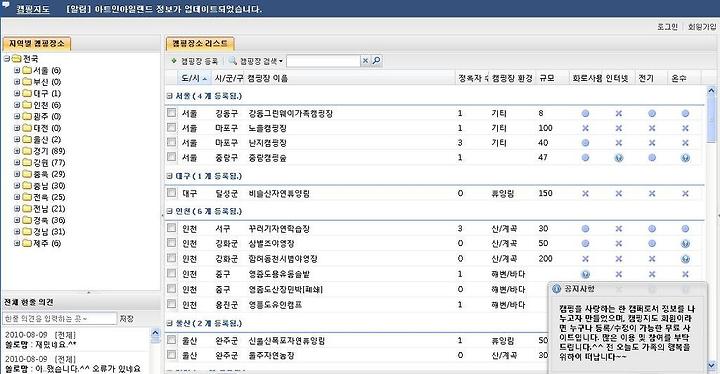Check the 영흥도유인캠프 row checkbox
The height and width of the screenshot is (374, 720).
171,304
